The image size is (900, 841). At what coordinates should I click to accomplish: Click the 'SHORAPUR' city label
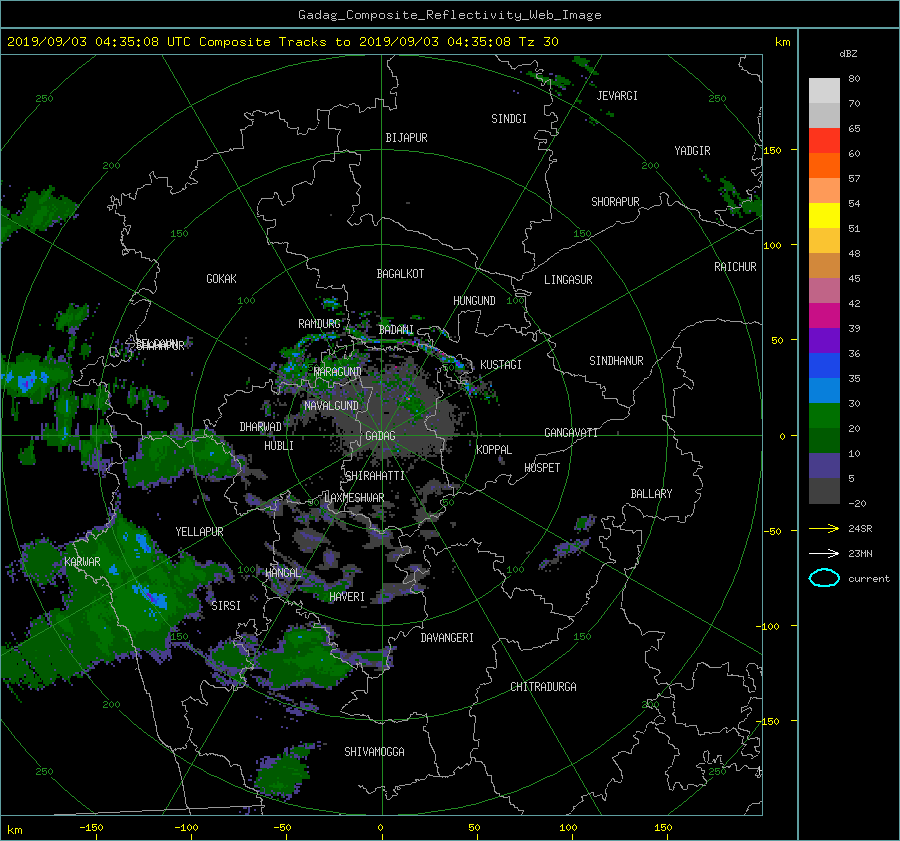coord(615,202)
